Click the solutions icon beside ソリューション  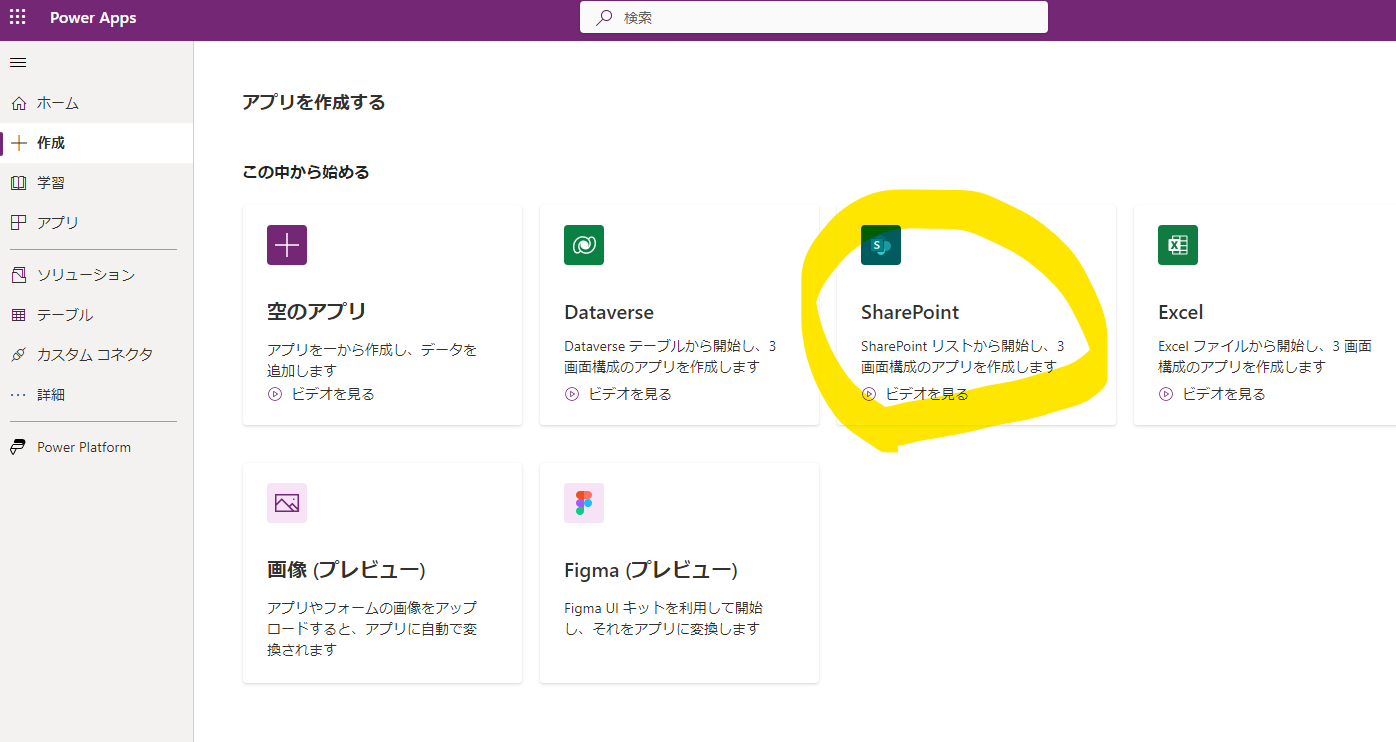18,275
